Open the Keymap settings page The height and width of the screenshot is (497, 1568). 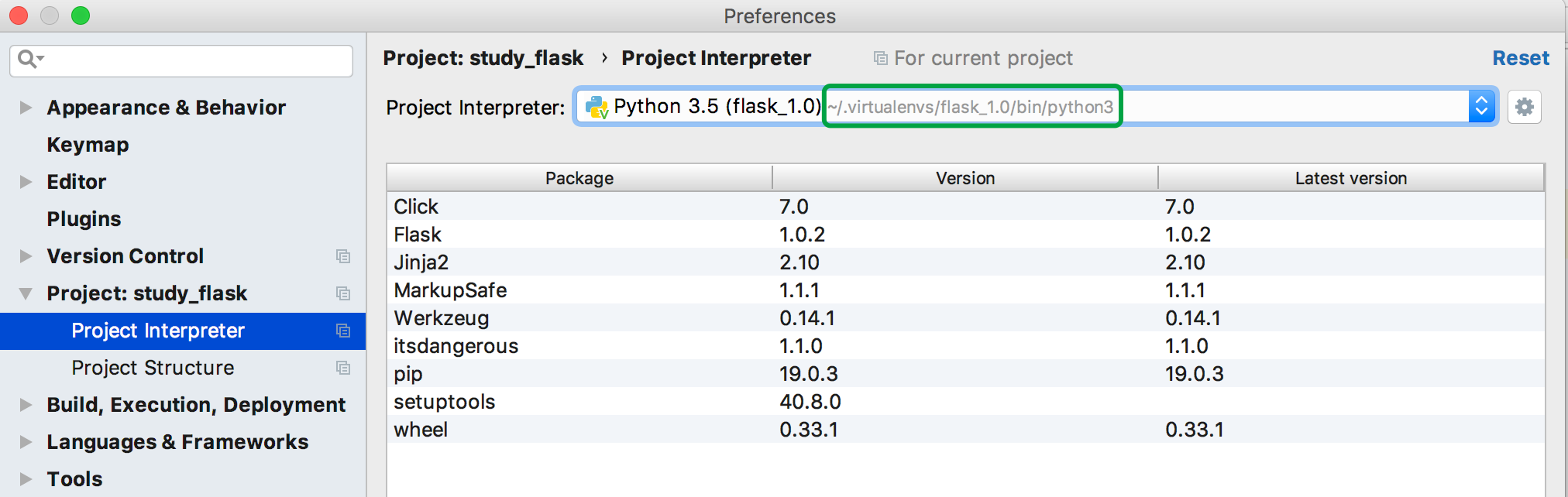(88, 145)
